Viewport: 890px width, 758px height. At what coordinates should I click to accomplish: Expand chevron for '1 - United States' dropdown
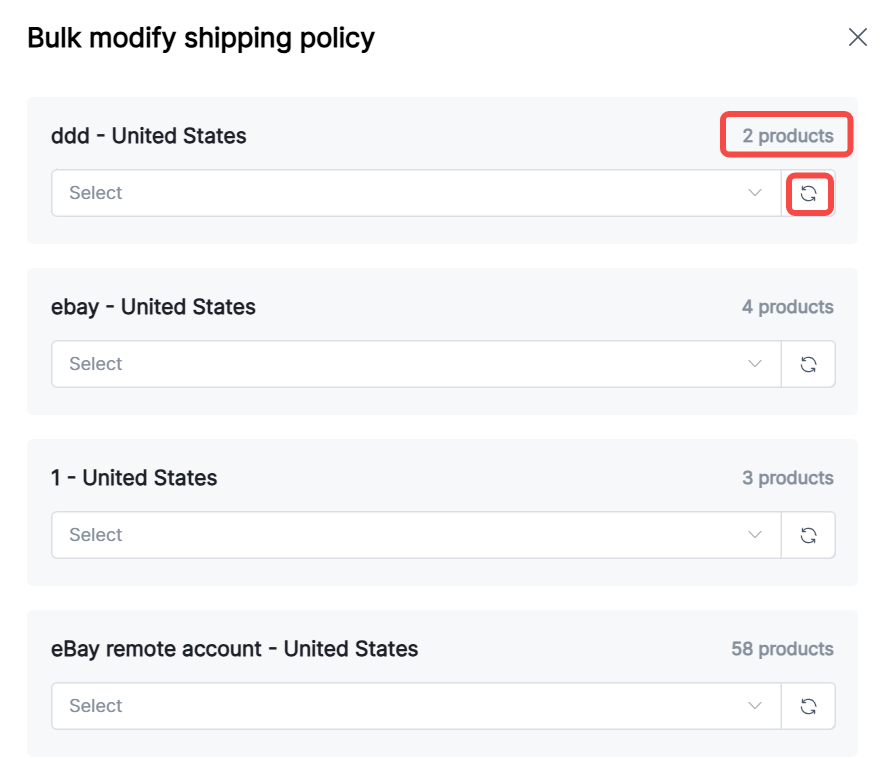pyautogui.click(x=755, y=535)
